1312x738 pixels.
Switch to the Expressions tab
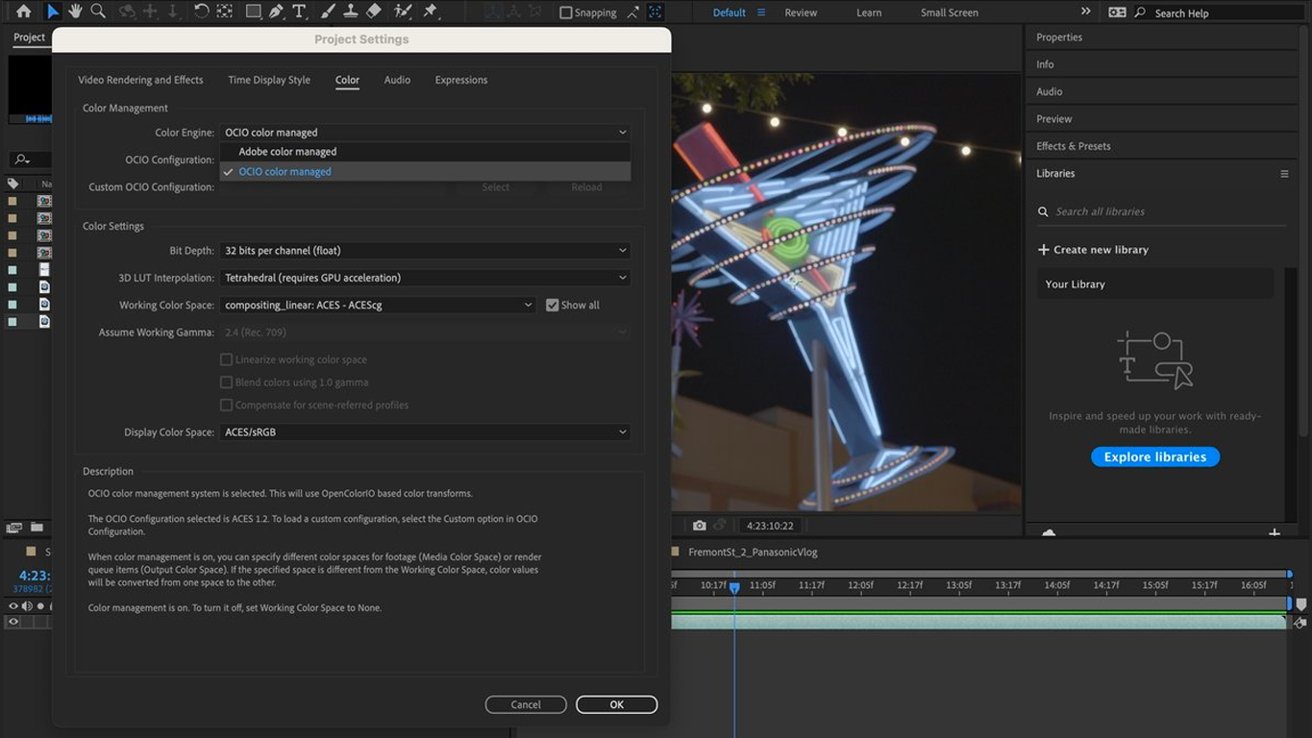[461, 80]
